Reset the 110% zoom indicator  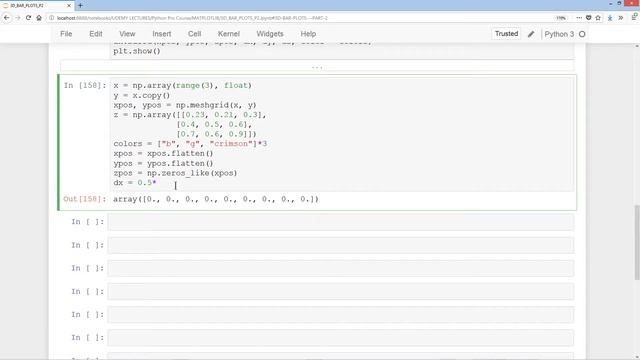coord(561,18)
